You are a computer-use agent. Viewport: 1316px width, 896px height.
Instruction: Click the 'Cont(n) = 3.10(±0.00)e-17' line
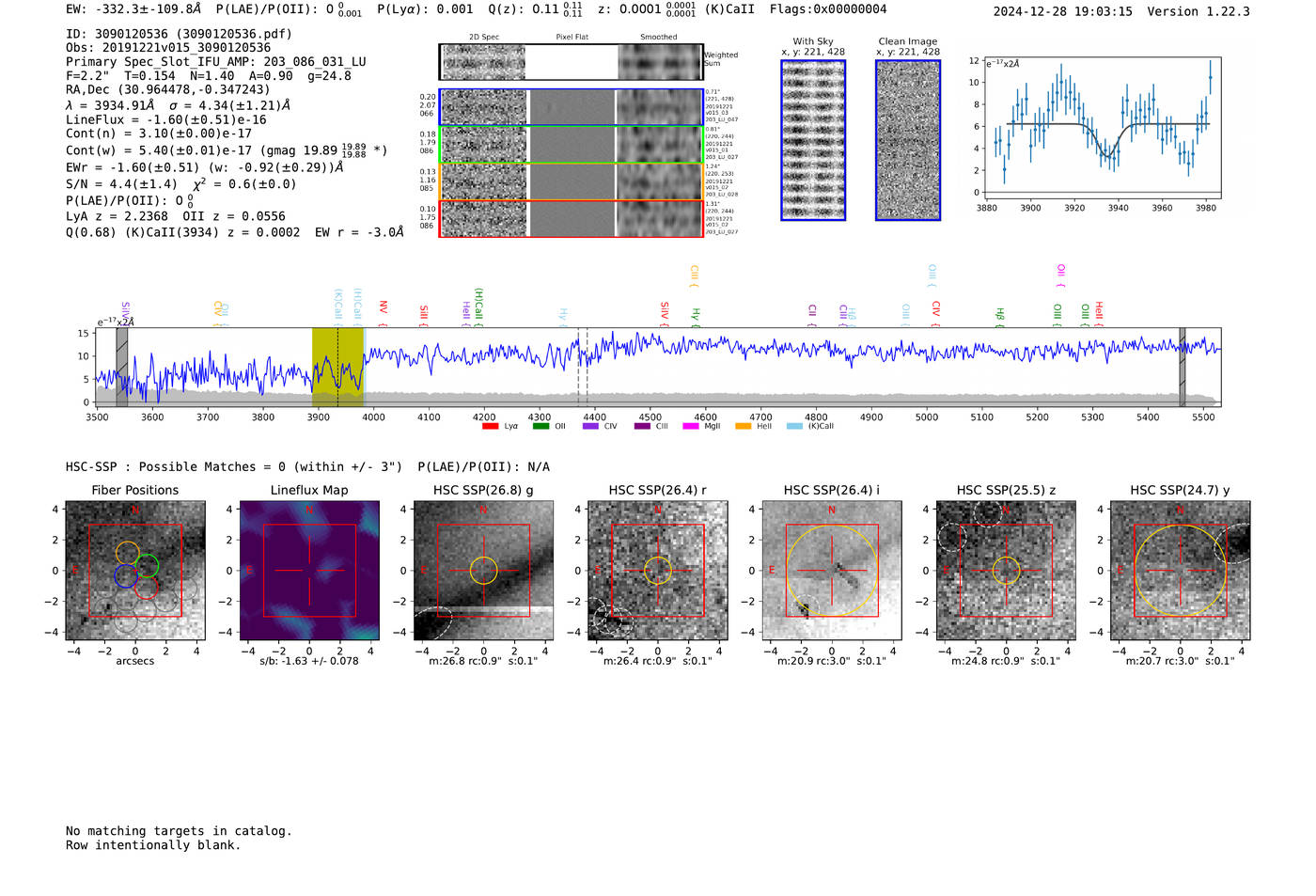[x=159, y=134]
